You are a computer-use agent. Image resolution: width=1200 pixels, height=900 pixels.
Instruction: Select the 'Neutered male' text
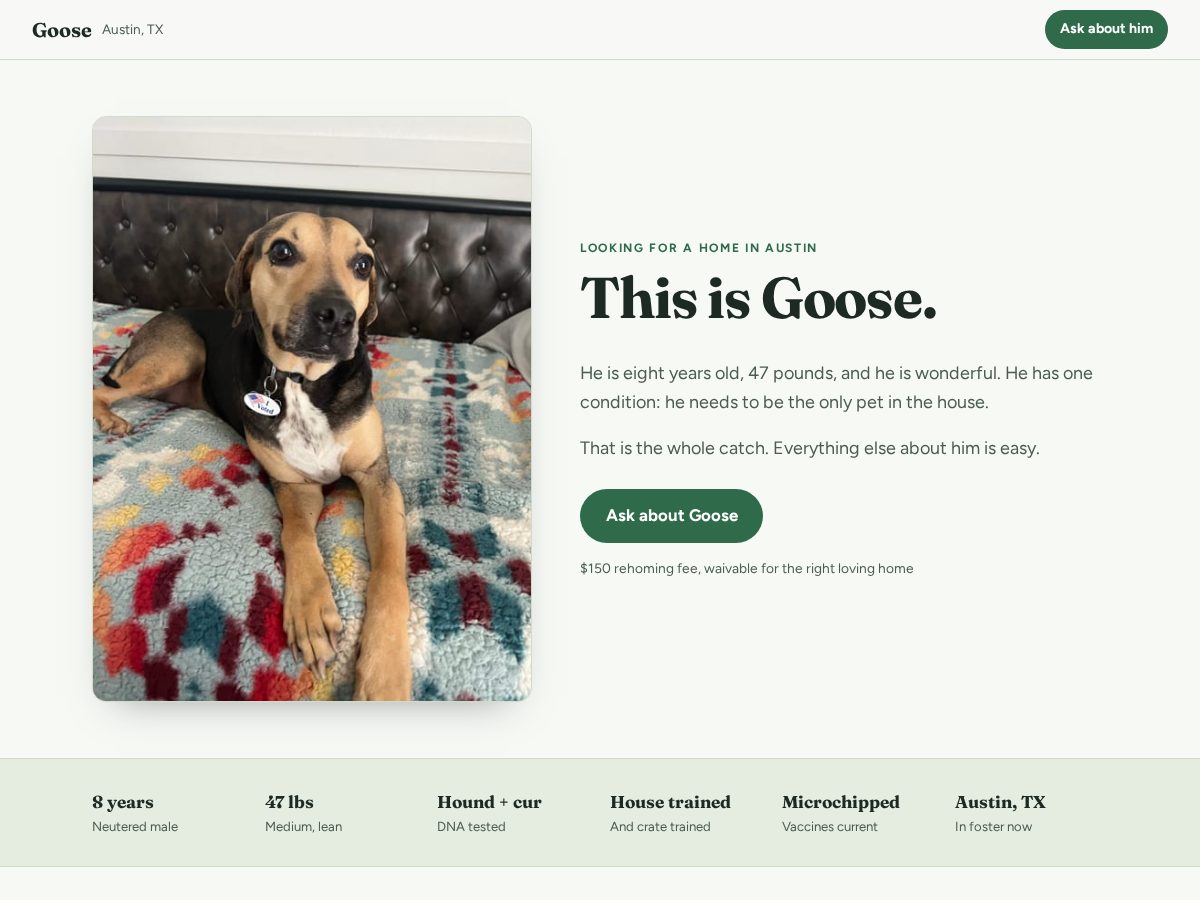pos(135,827)
